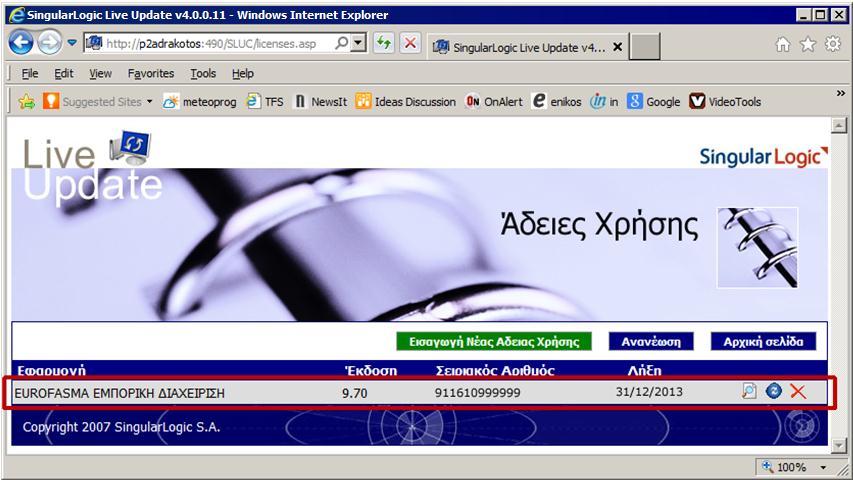Open the Tools gear icon
This screenshot has height=480, width=853.
pos(833,44)
